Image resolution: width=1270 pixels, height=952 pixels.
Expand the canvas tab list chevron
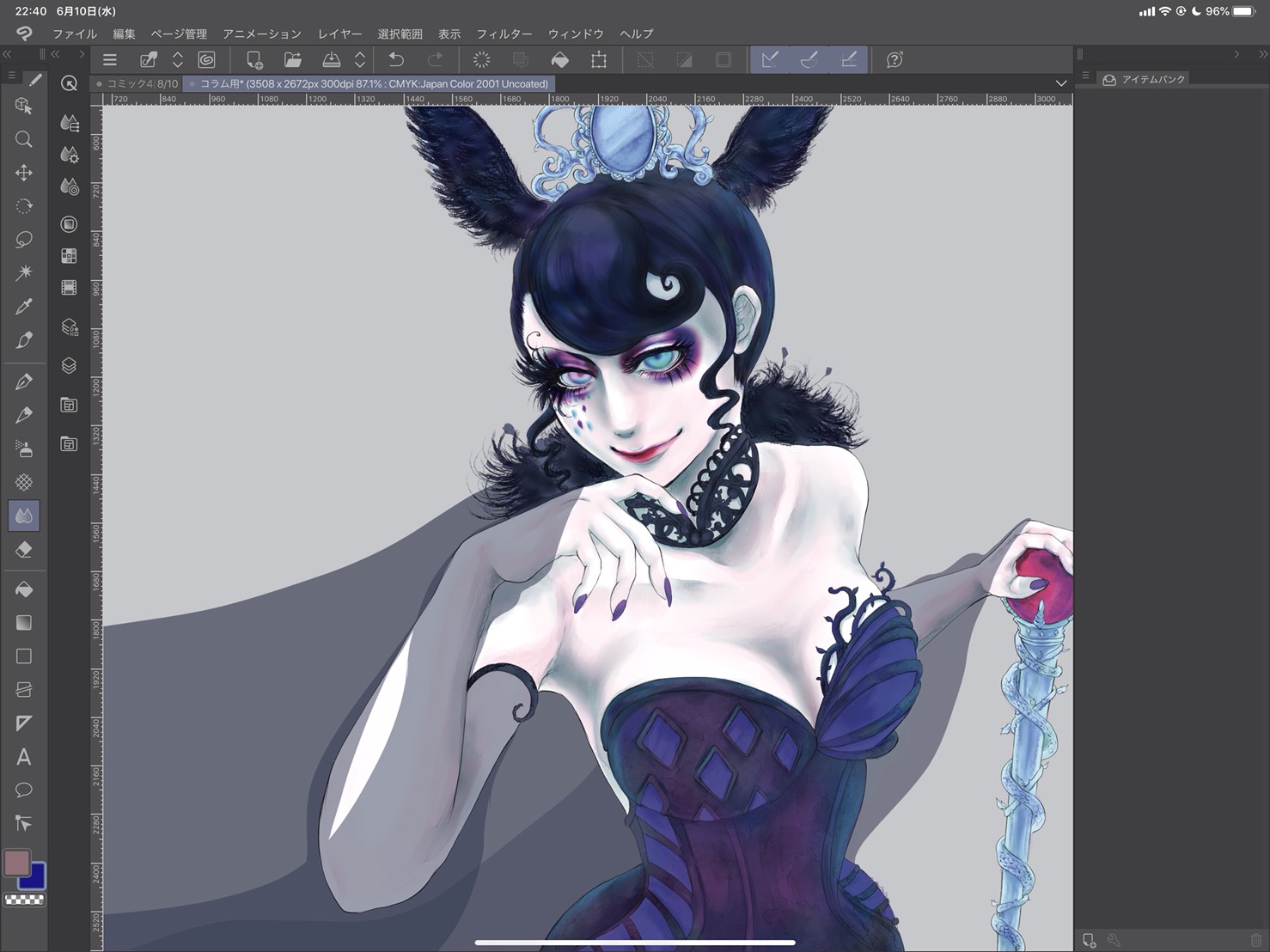1061,83
